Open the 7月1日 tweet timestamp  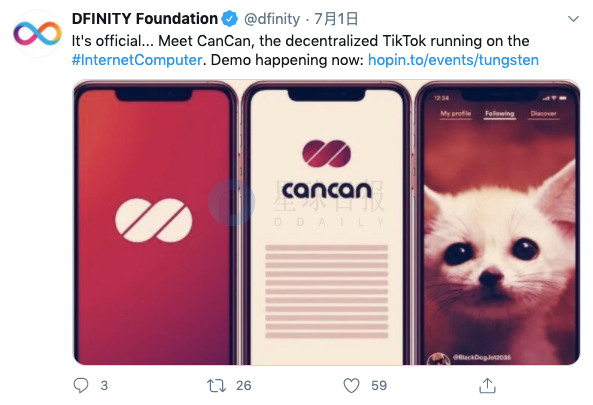[x=336, y=19]
